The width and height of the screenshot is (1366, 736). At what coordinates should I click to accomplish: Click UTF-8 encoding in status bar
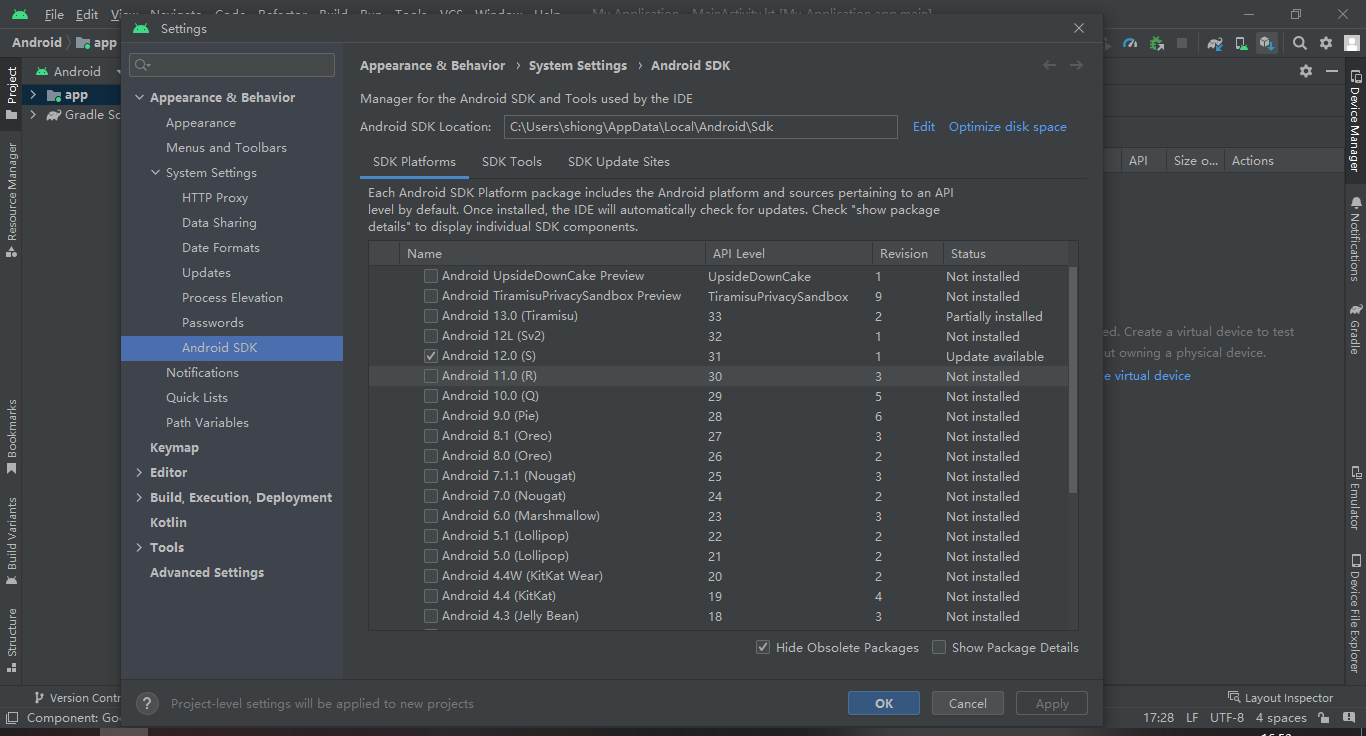[1227, 718]
